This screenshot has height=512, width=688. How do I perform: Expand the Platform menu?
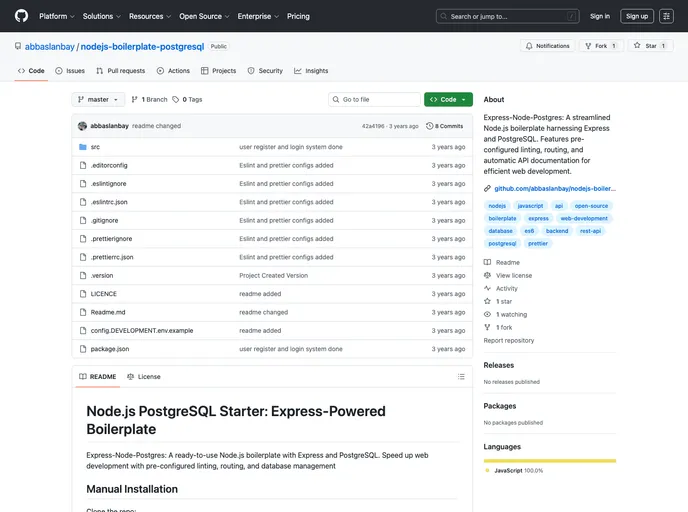tap(56, 16)
